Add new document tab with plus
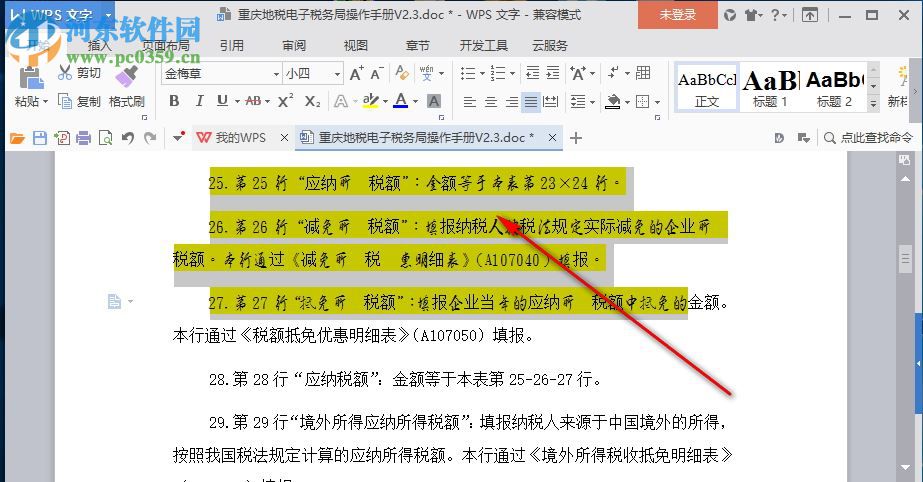The image size is (923, 482). [576, 138]
